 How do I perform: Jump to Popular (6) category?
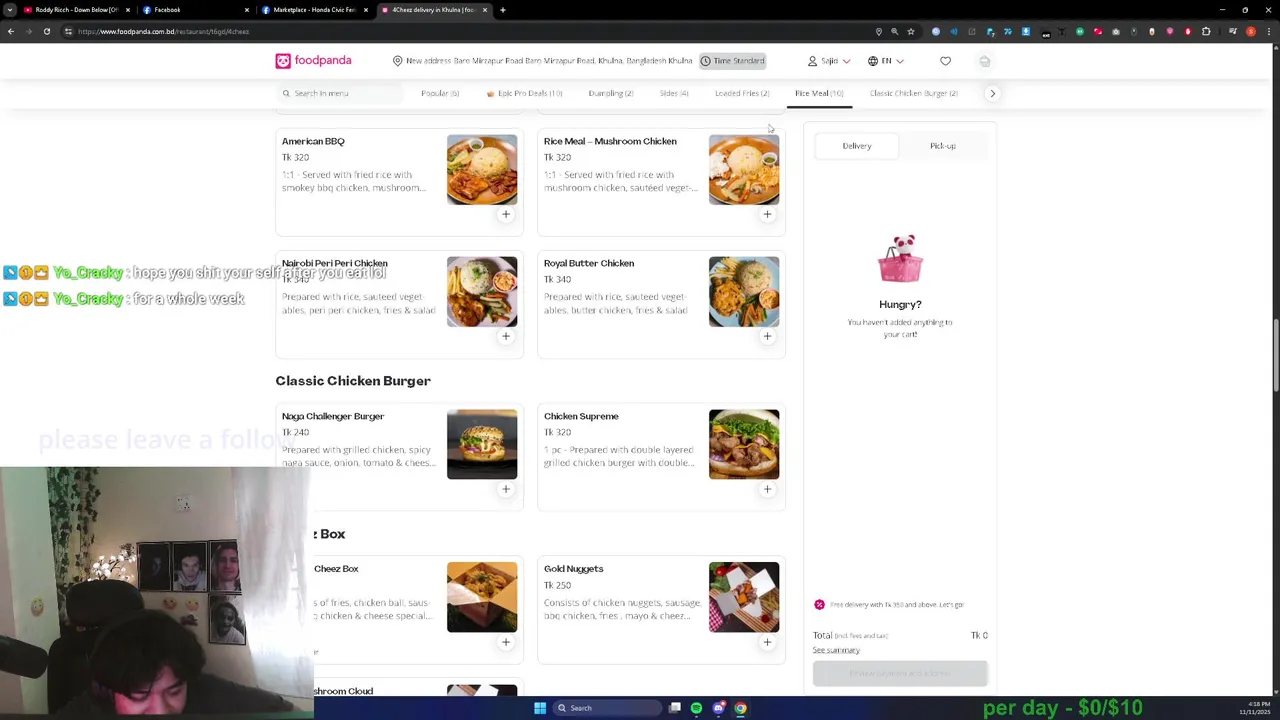pos(440,93)
